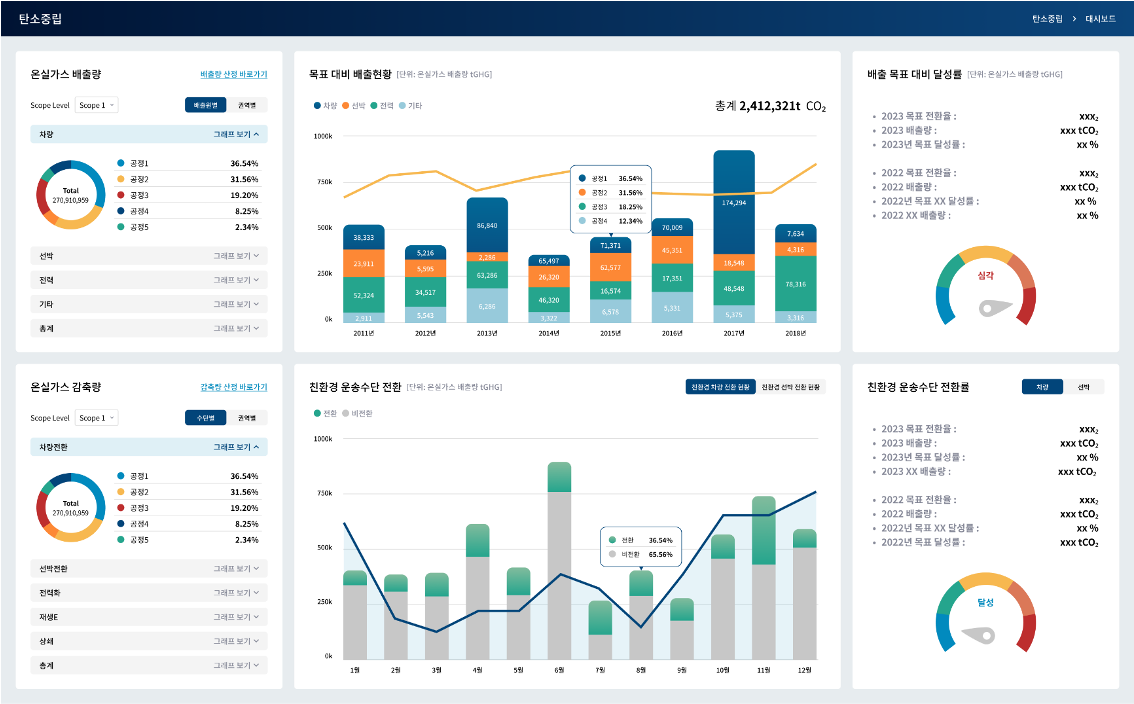Select the 친환경 선박 전환 현황 tab
Viewport: 1134px width, 704px height.
click(x=791, y=387)
